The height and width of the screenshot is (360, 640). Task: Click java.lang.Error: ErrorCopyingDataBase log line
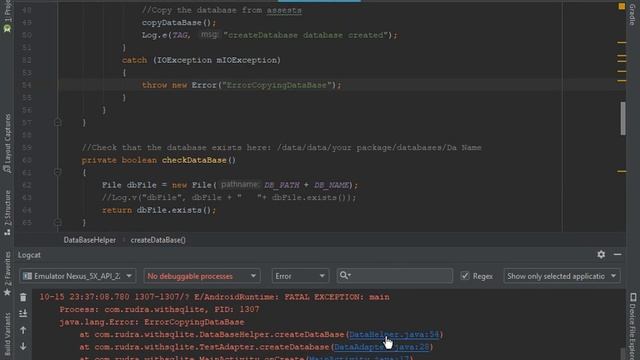pos(152,322)
